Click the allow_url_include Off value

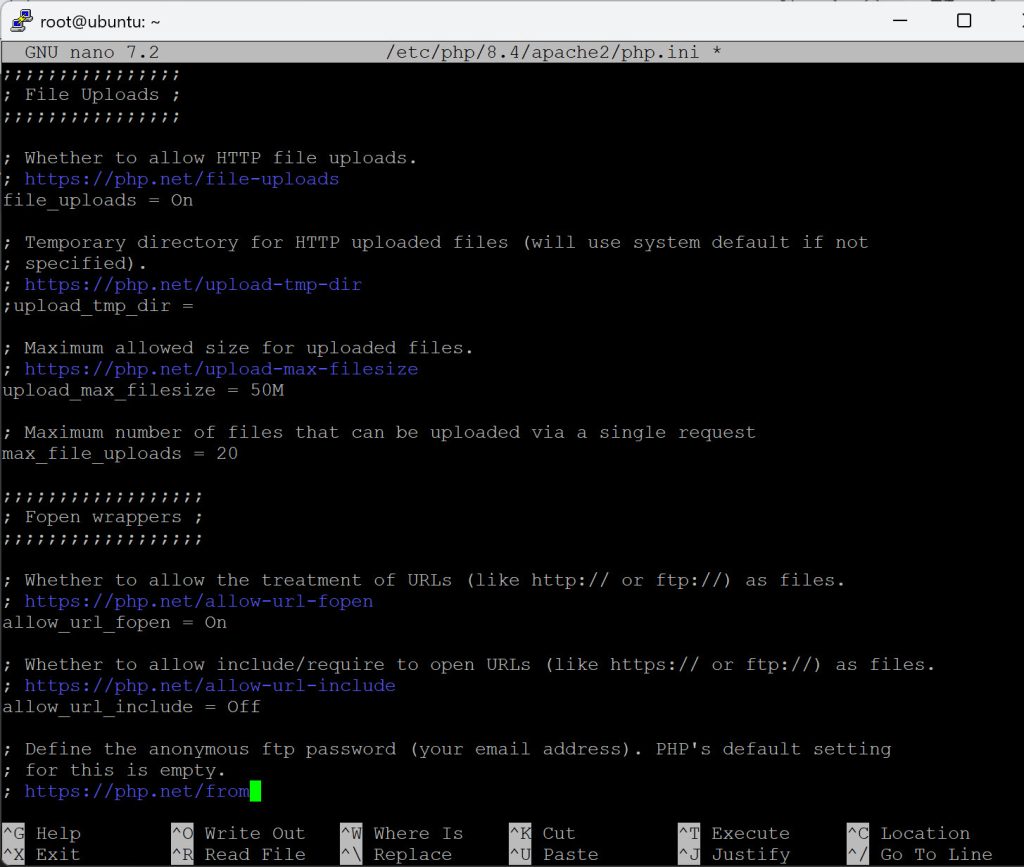tap(243, 707)
